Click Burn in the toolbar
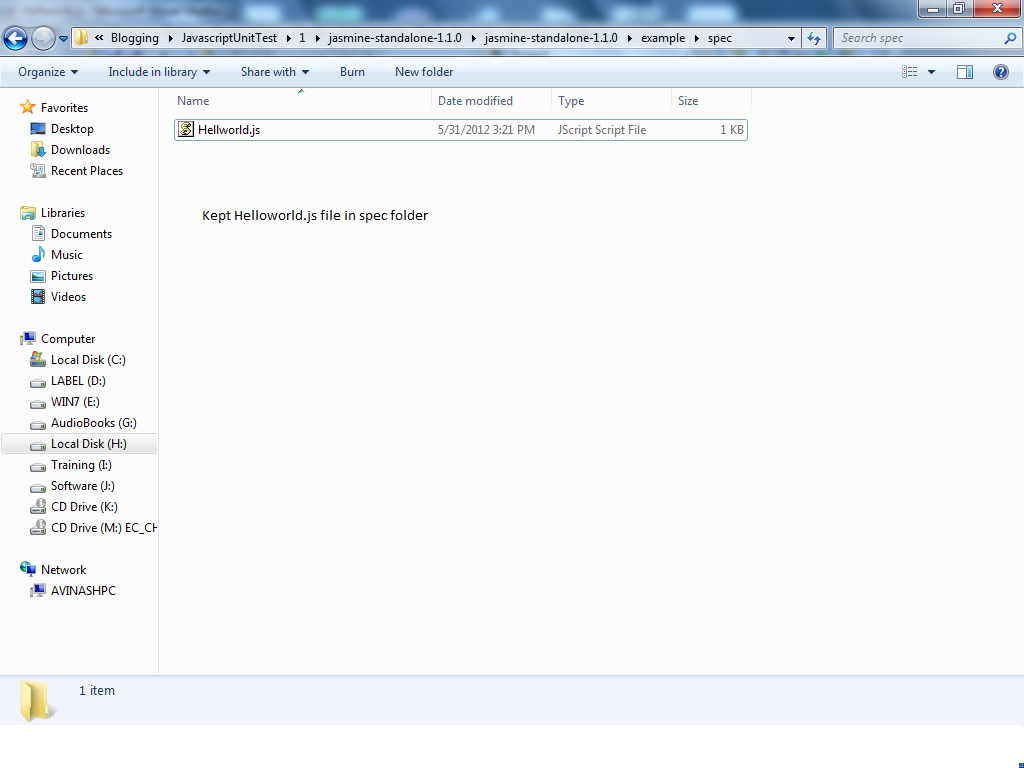1024x768 pixels. (x=352, y=72)
